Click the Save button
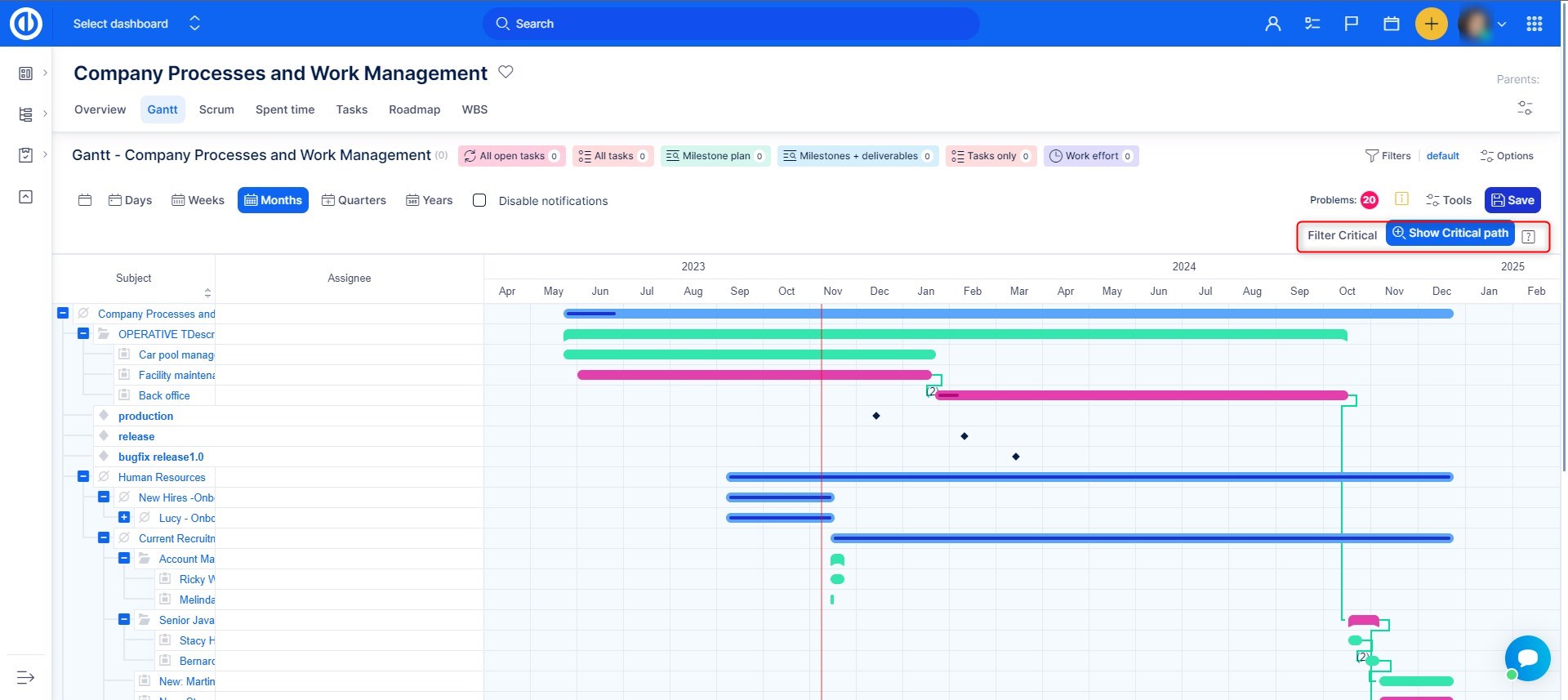The width and height of the screenshot is (1568, 700). (x=1512, y=200)
